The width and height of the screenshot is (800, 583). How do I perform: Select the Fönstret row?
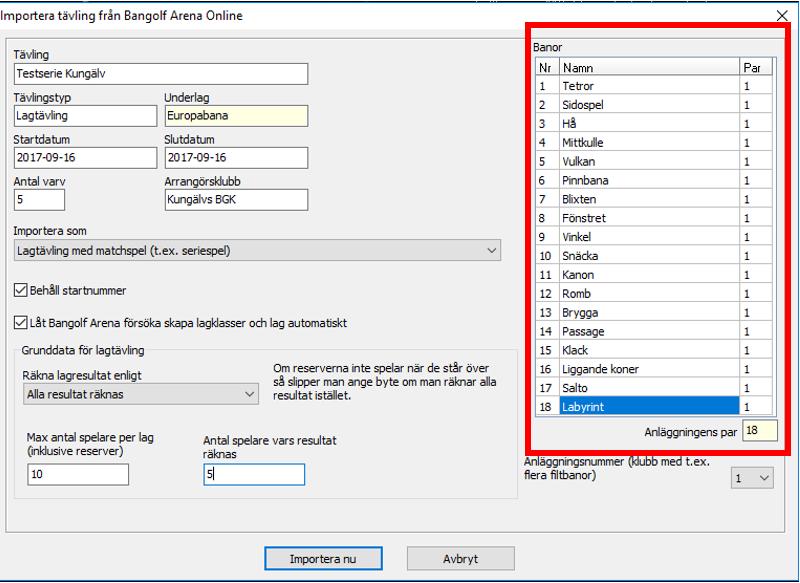[x=654, y=218]
